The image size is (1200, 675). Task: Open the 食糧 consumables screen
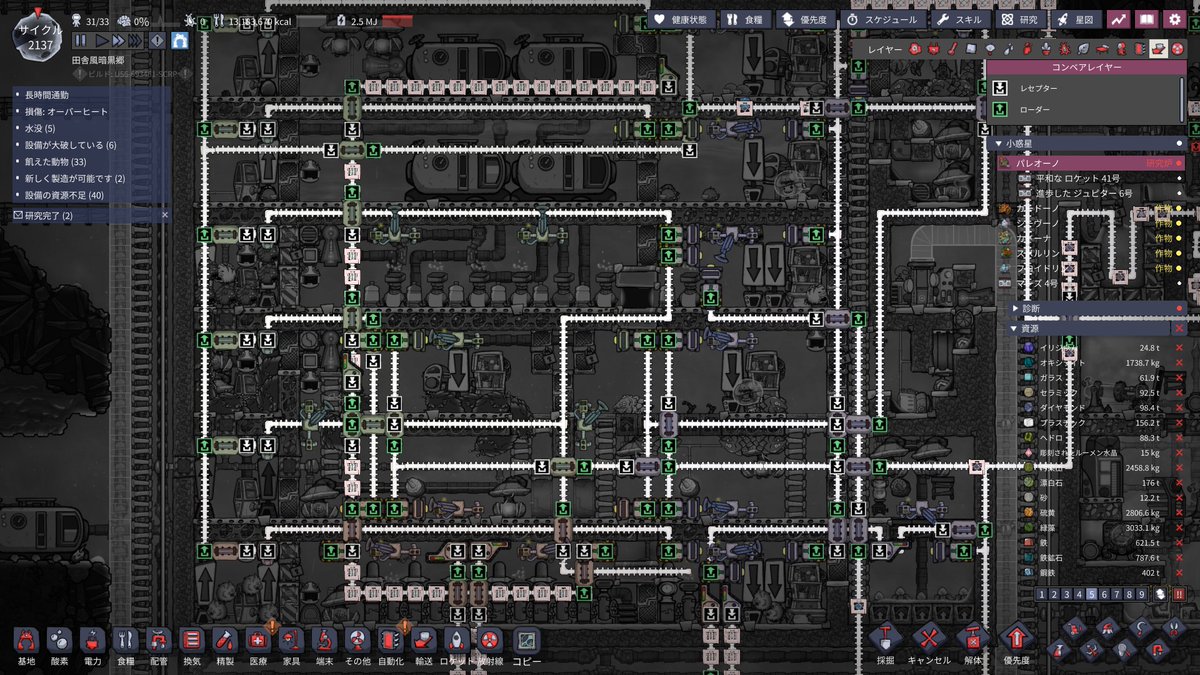click(745, 19)
